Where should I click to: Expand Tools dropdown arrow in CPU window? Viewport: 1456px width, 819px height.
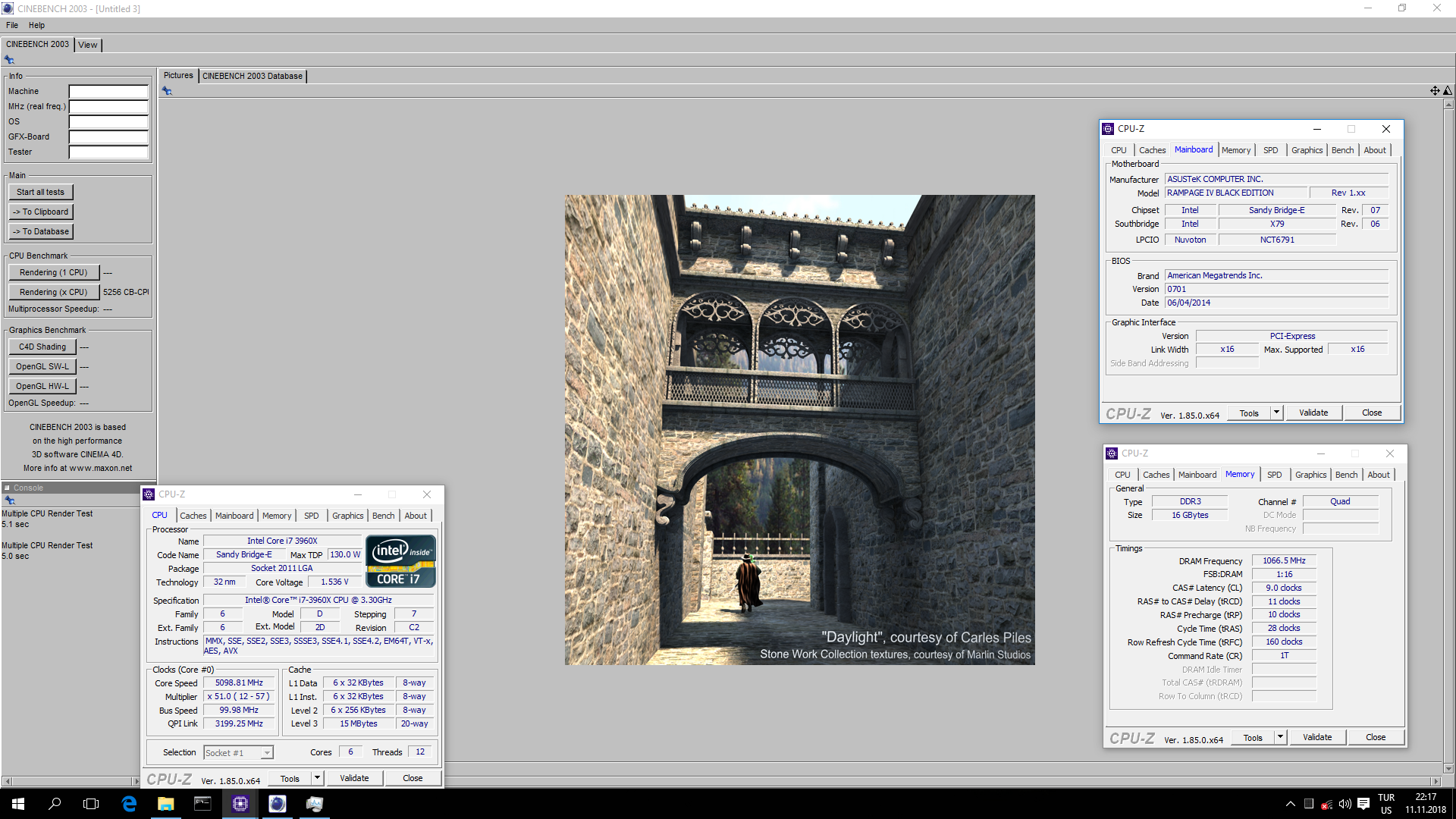pyautogui.click(x=318, y=778)
